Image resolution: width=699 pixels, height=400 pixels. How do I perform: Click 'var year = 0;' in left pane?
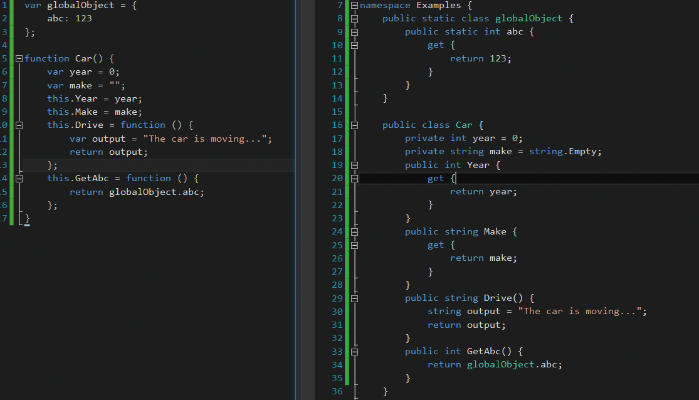pyautogui.click(x=83, y=72)
